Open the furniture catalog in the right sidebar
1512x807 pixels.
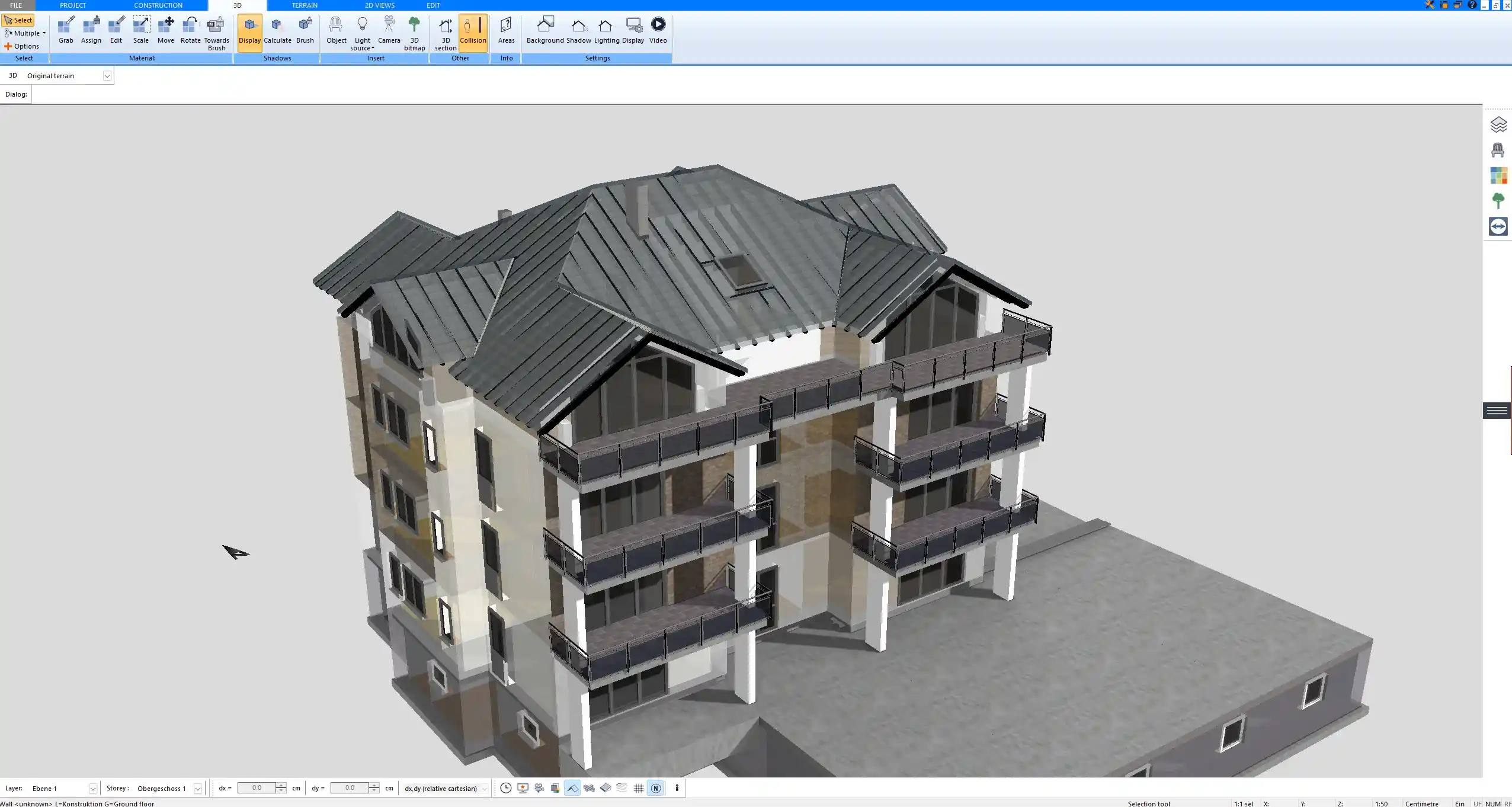click(x=1498, y=149)
